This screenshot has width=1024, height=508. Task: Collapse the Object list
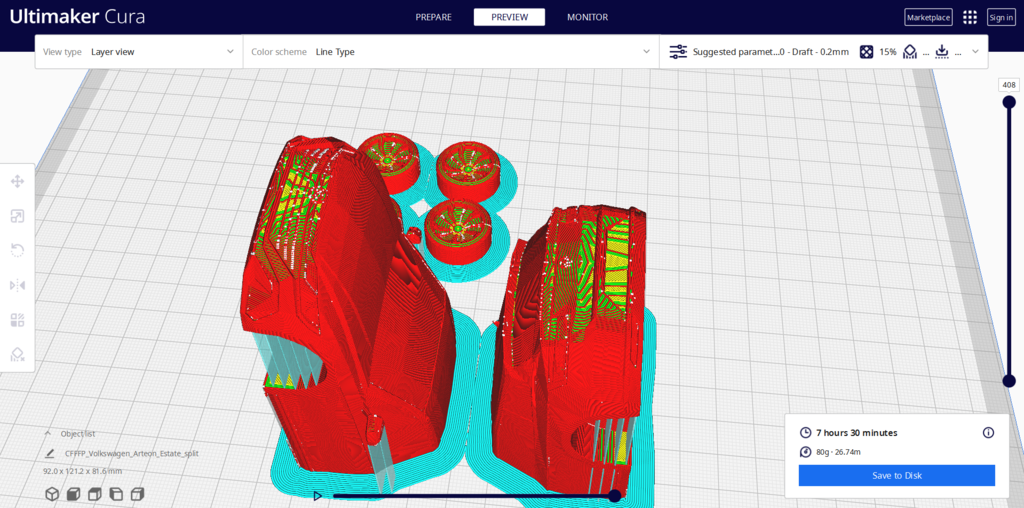(47, 434)
